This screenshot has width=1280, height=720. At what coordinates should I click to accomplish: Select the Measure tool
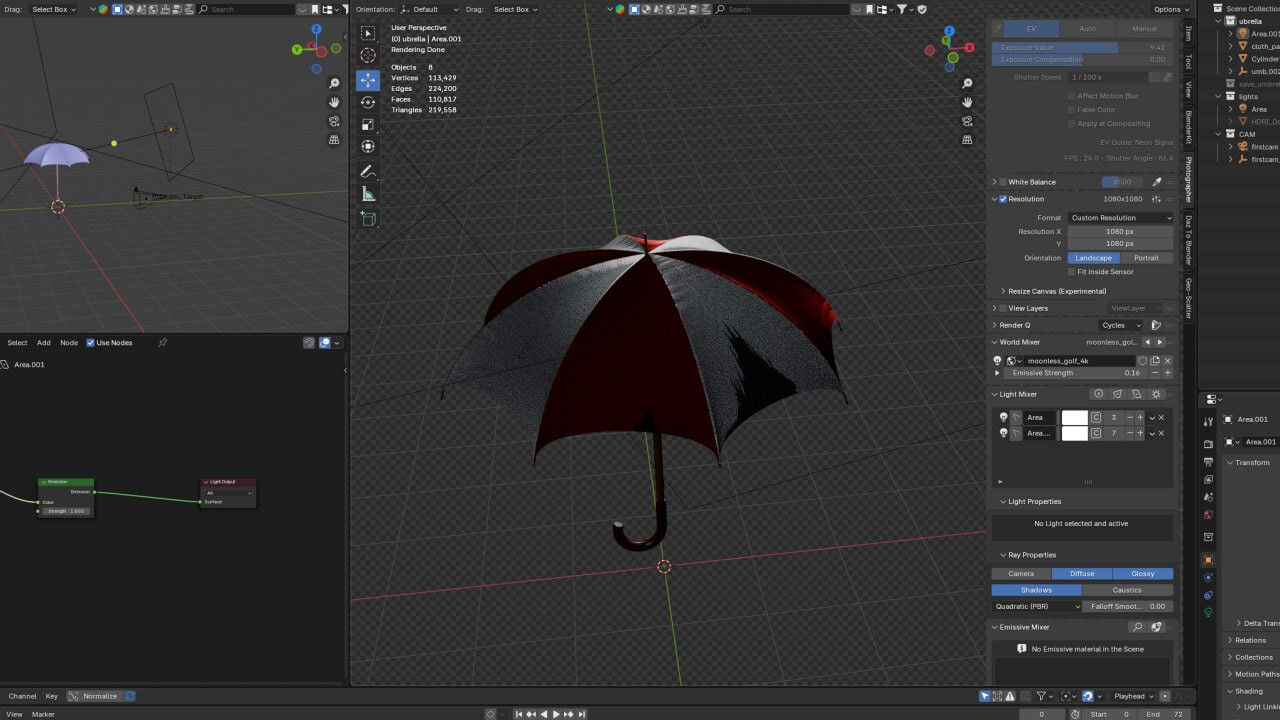tap(368, 194)
